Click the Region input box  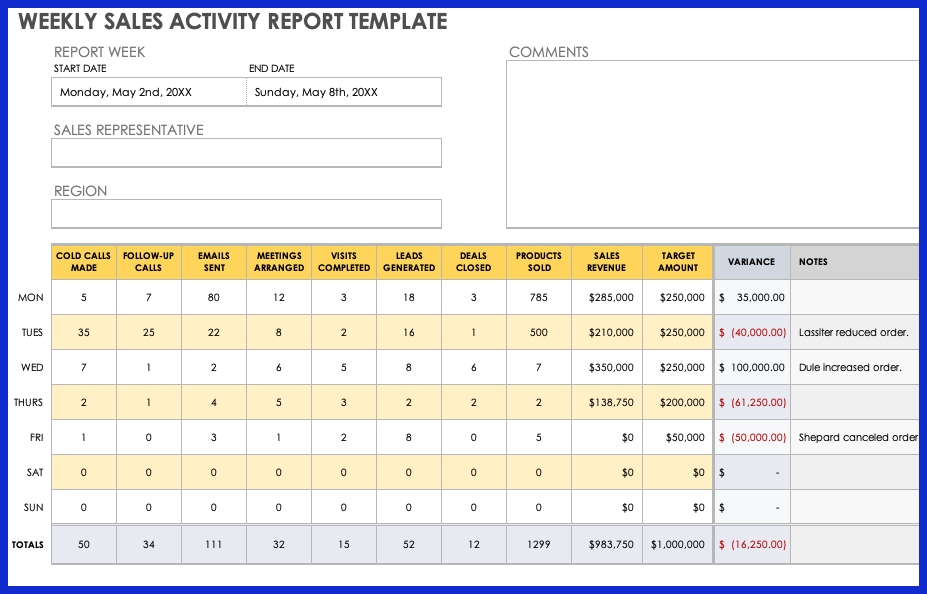point(246,214)
